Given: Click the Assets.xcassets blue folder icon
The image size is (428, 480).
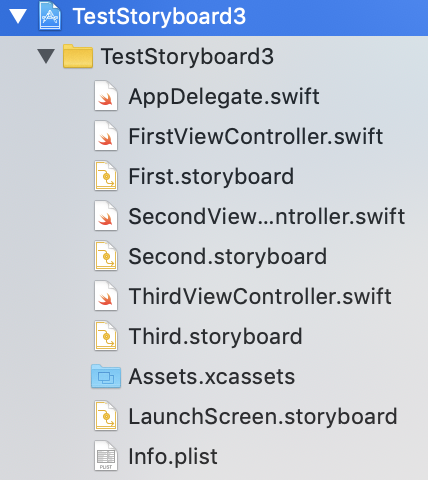Looking at the screenshot, I should pos(106,376).
